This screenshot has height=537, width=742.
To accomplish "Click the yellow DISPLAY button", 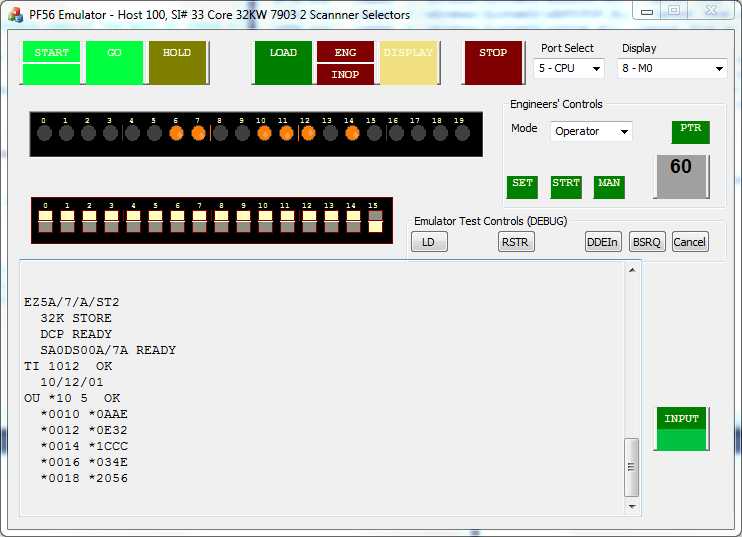I will click(409, 63).
